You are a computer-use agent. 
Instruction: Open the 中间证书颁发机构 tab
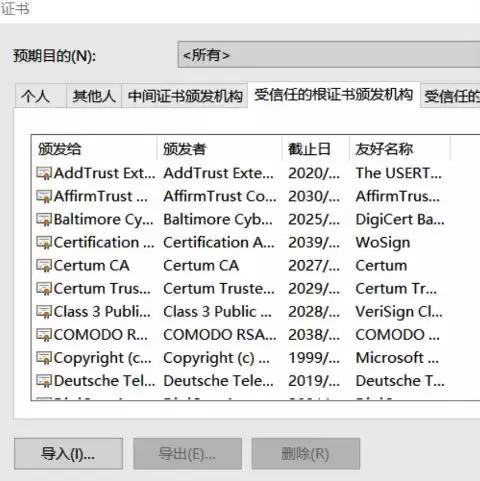tap(185, 96)
